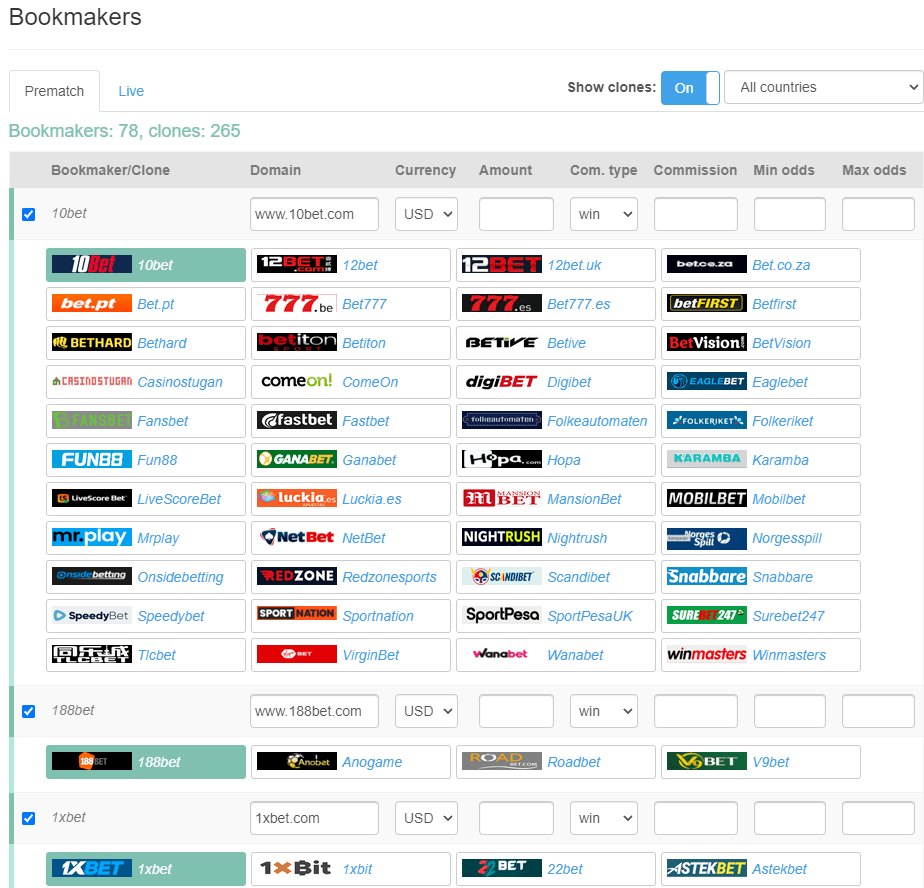Uncheck the 1xbet bookmaker checkbox
Screen dimensions: 924x888
pyautogui.click(x=28, y=818)
